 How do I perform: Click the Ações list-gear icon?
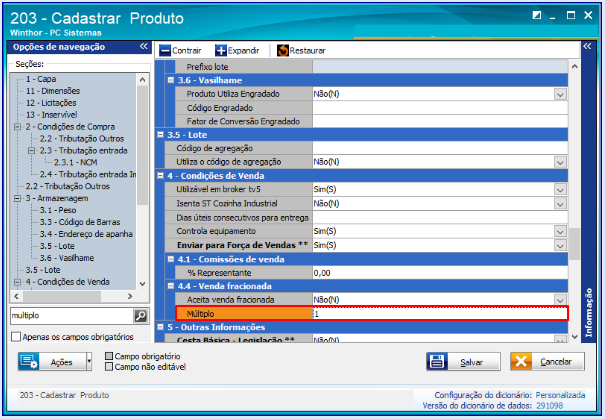pos(29,362)
